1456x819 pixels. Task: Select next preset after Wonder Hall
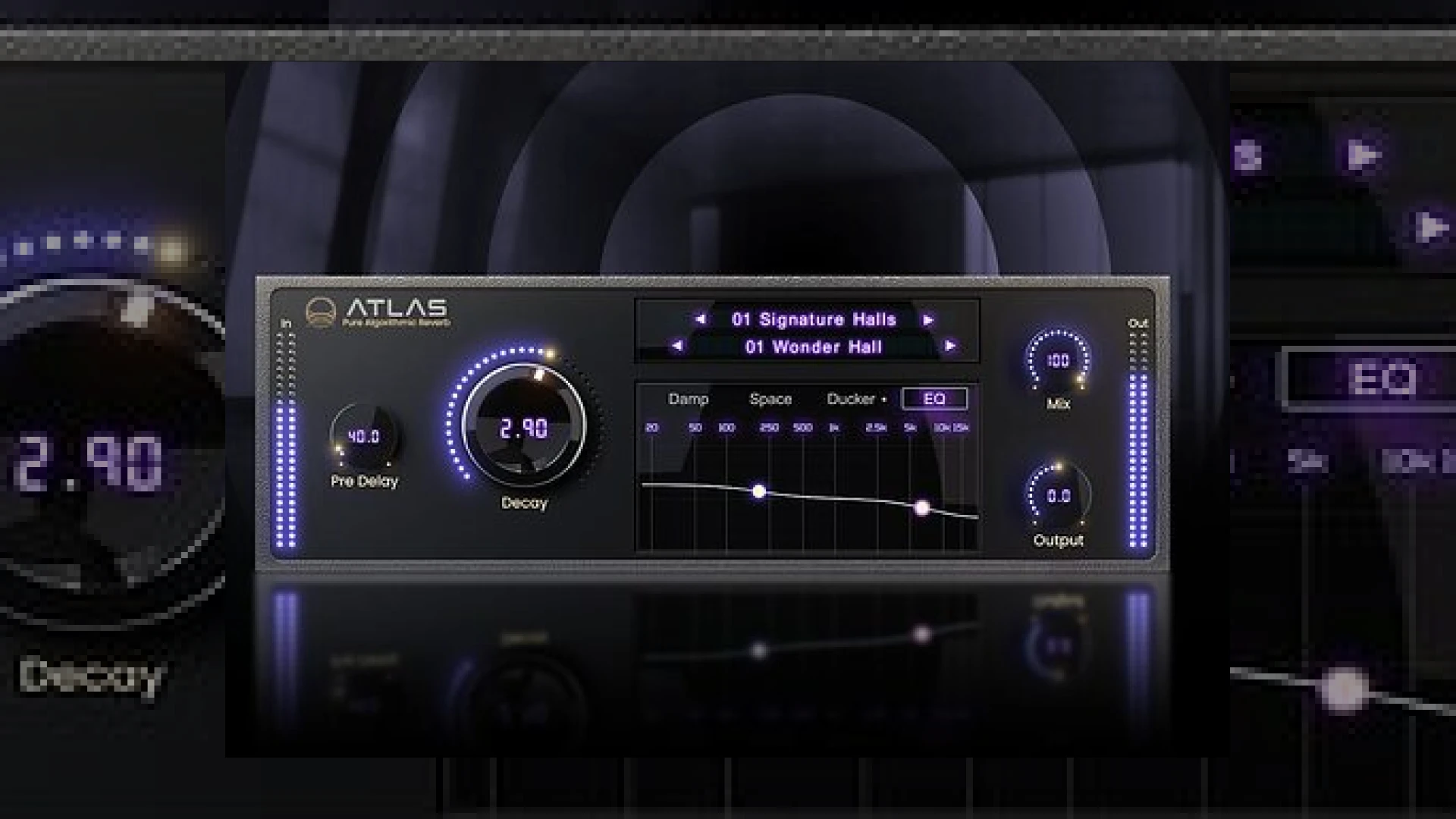coord(949,347)
